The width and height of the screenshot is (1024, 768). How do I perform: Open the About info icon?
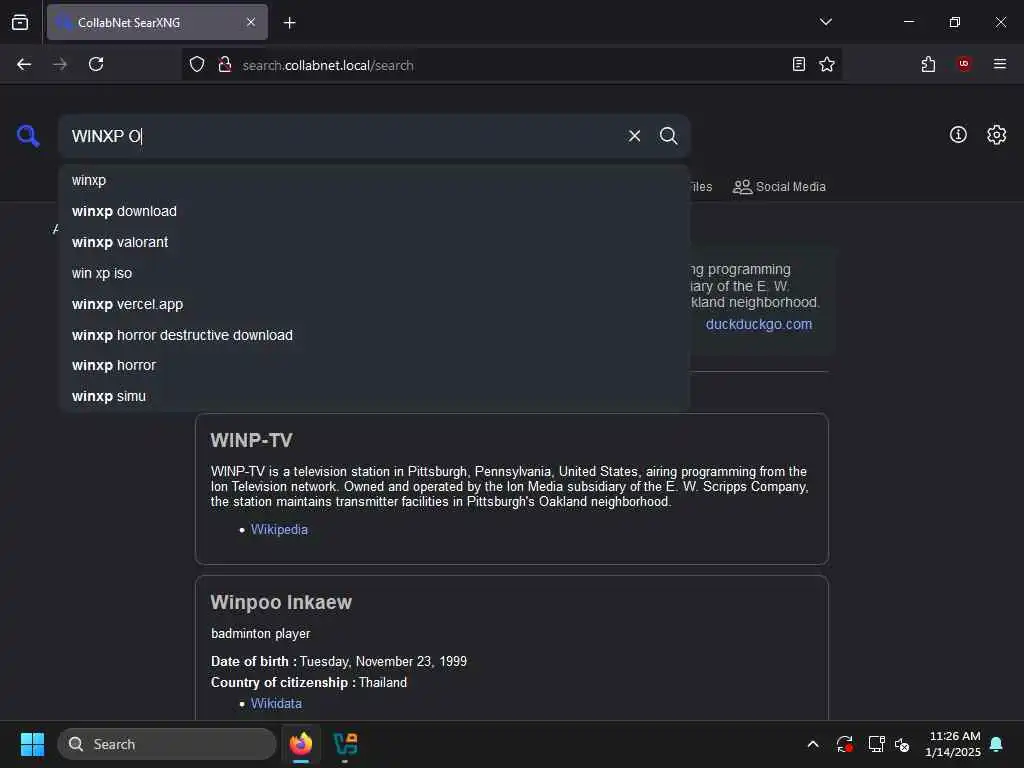pos(958,135)
